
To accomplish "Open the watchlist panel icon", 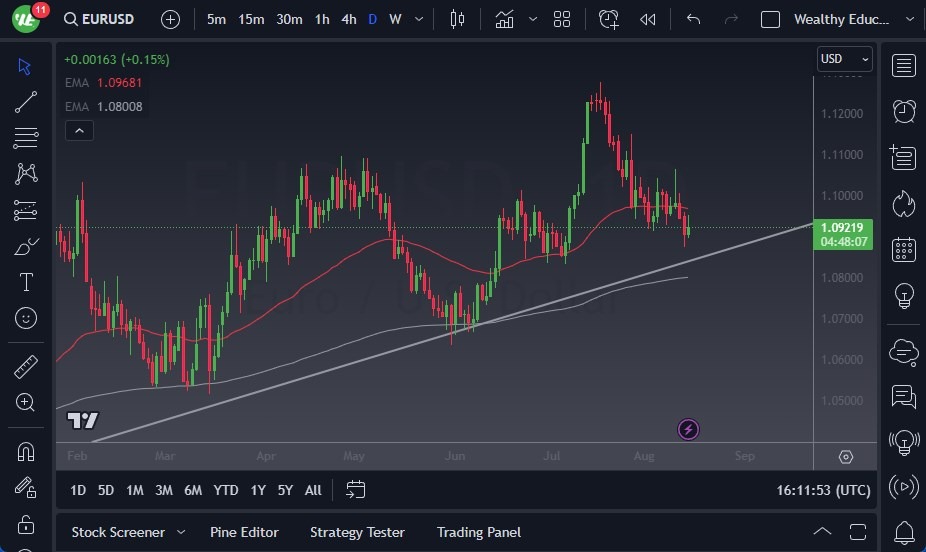I will tap(904, 66).
